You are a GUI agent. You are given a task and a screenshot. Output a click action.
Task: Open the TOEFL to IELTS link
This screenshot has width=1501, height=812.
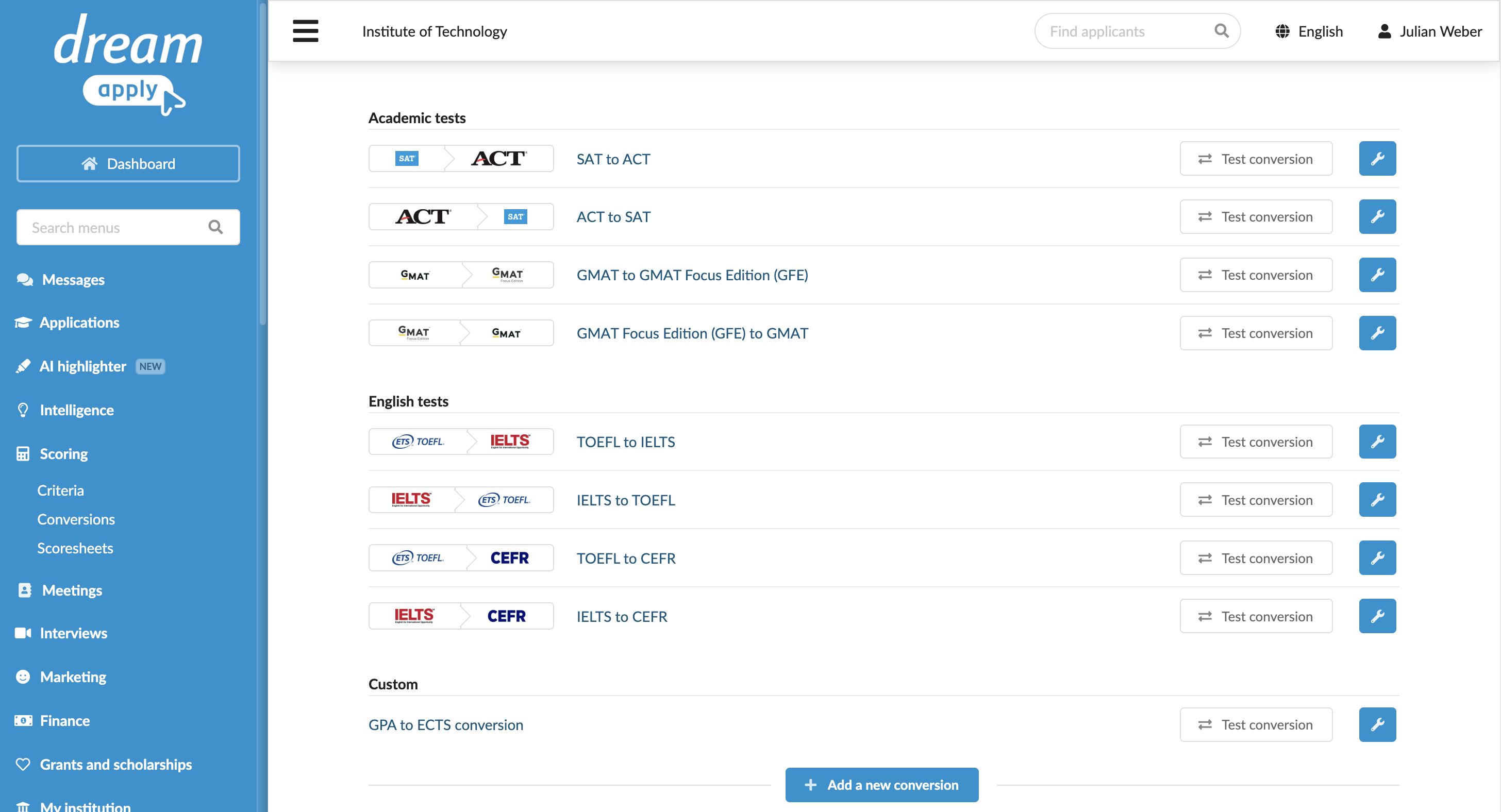(625, 442)
